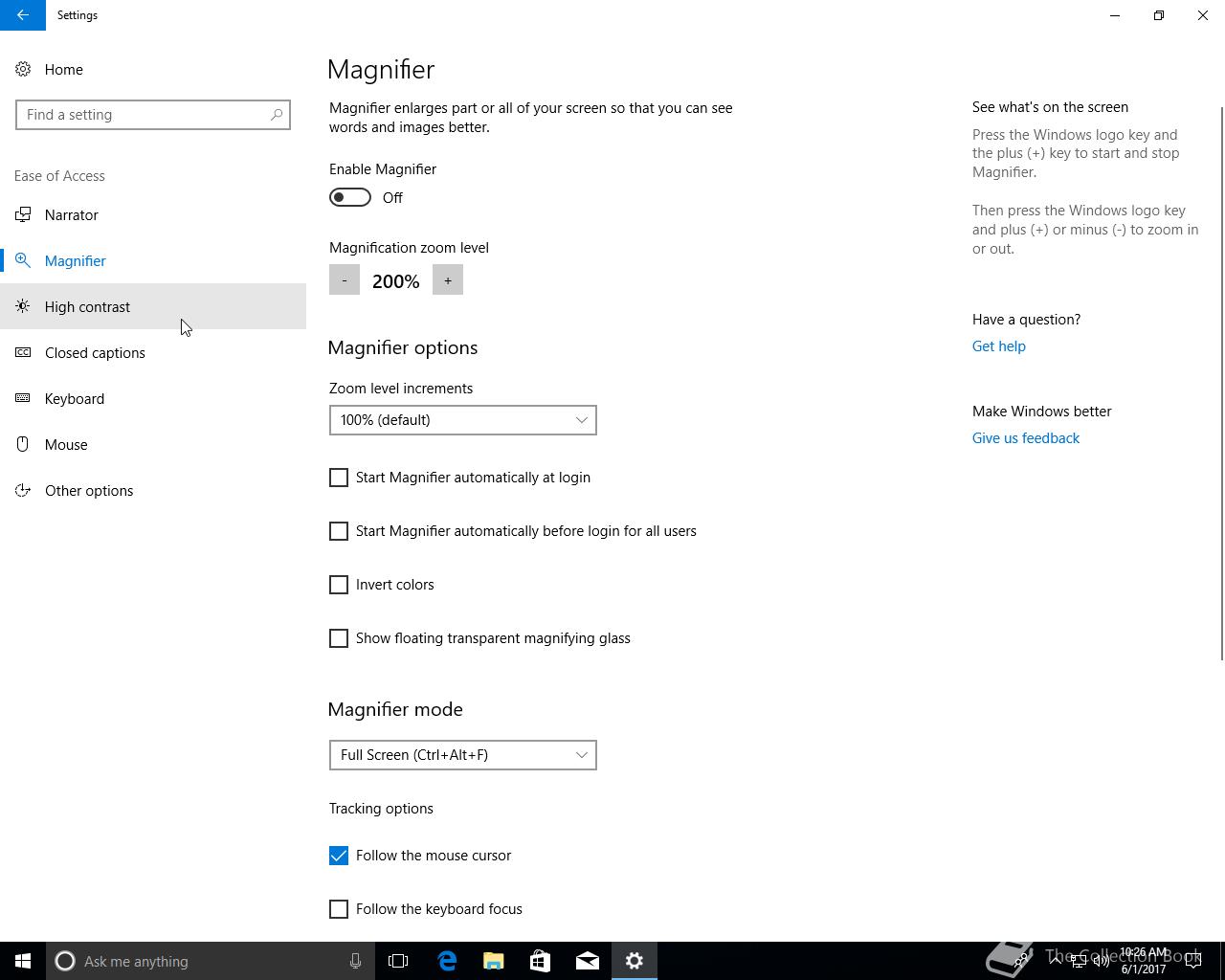Viewport: 1225px width, 980px height.
Task: Open Task View from the taskbar
Action: [x=398, y=961]
